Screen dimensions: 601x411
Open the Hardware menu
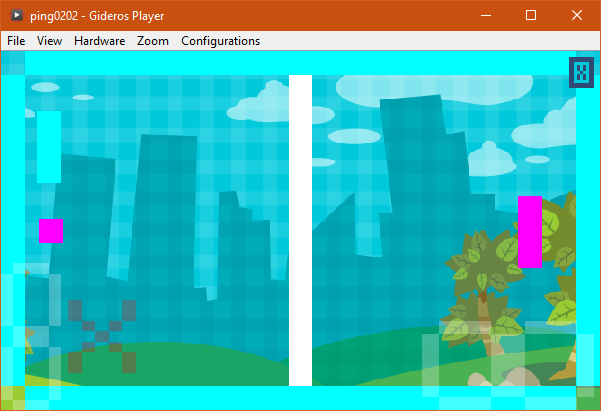pyautogui.click(x=100, y=41)
